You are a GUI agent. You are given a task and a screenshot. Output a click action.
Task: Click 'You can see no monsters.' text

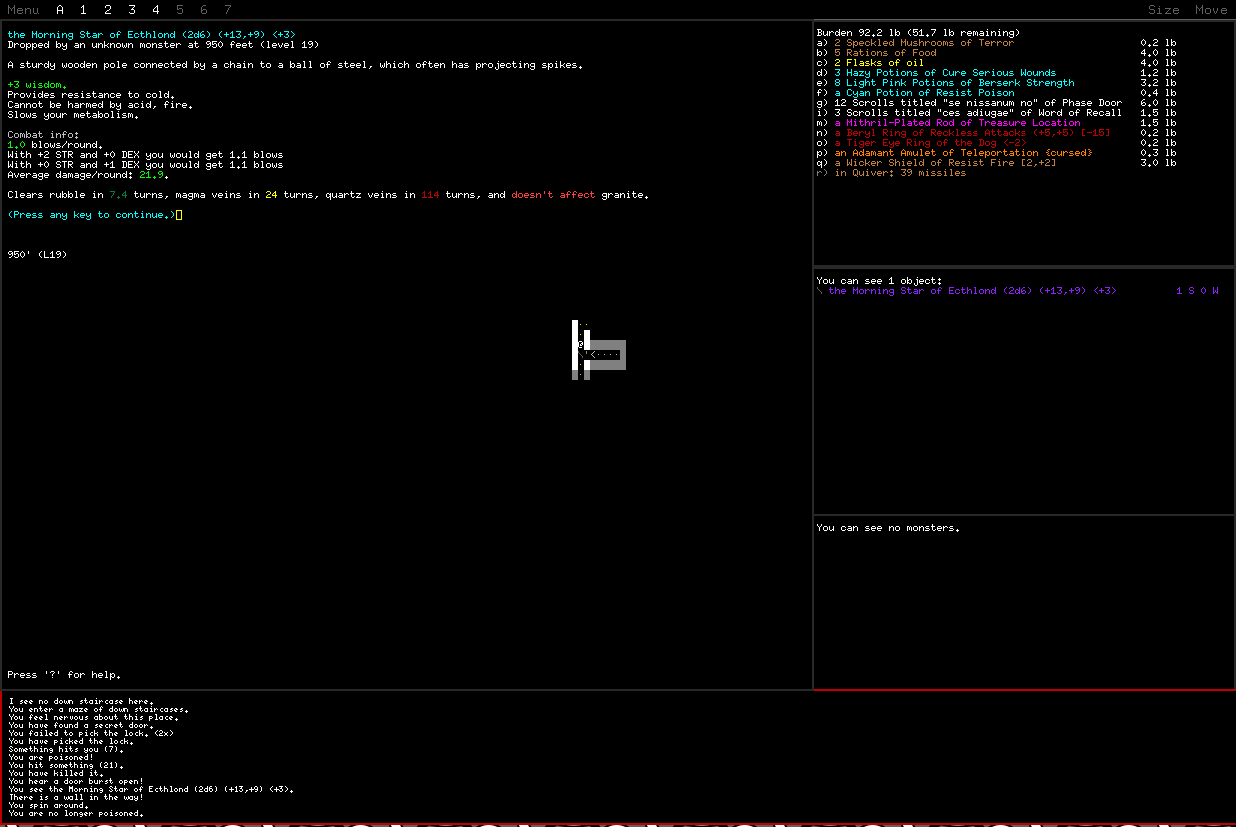pos(888,528)
